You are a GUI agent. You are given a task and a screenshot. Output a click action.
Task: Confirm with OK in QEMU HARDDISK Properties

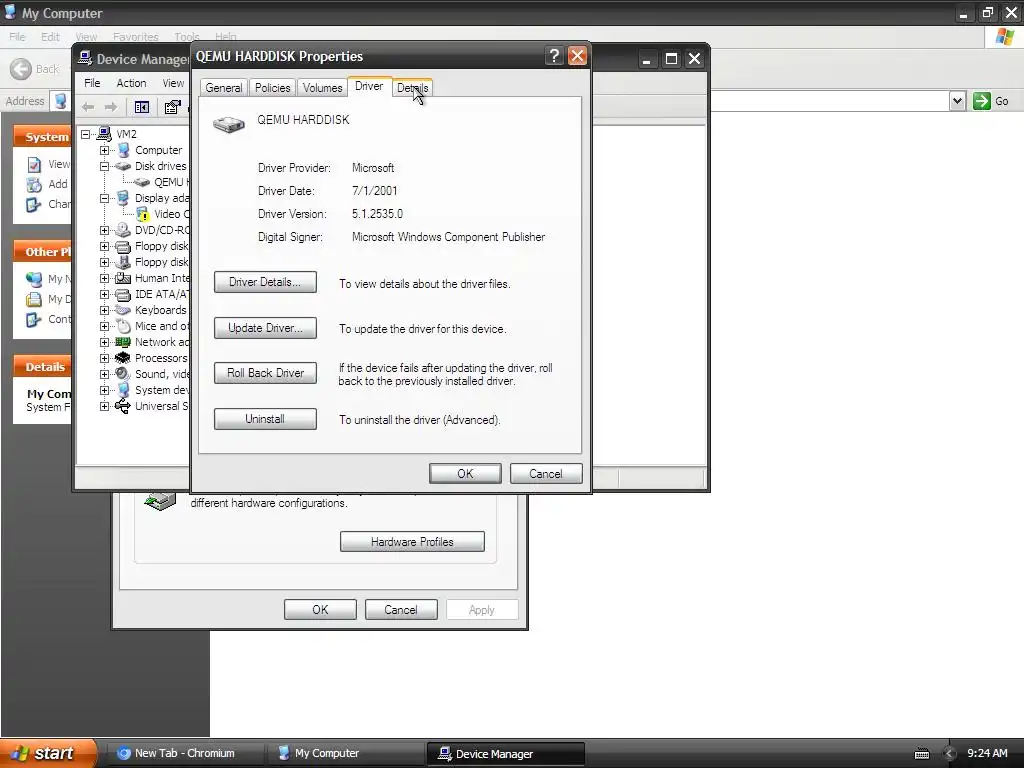(465, 473)
